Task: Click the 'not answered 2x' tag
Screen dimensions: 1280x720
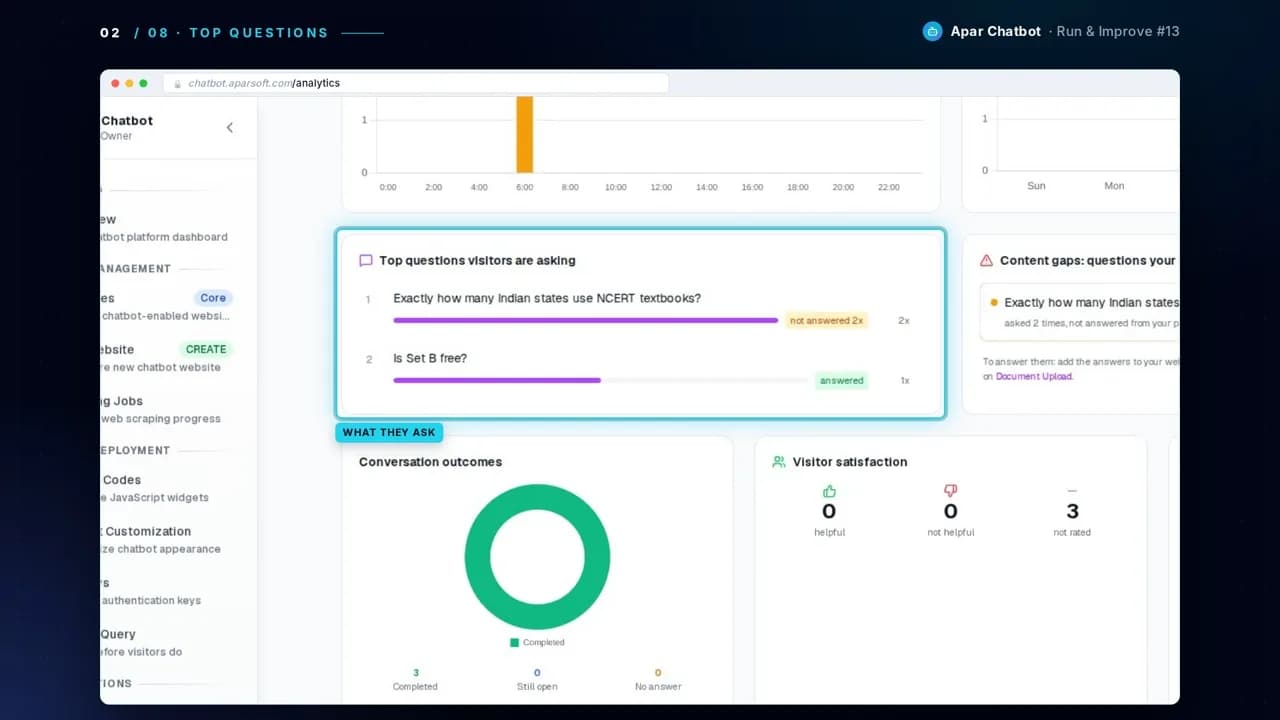Action: 826,320
